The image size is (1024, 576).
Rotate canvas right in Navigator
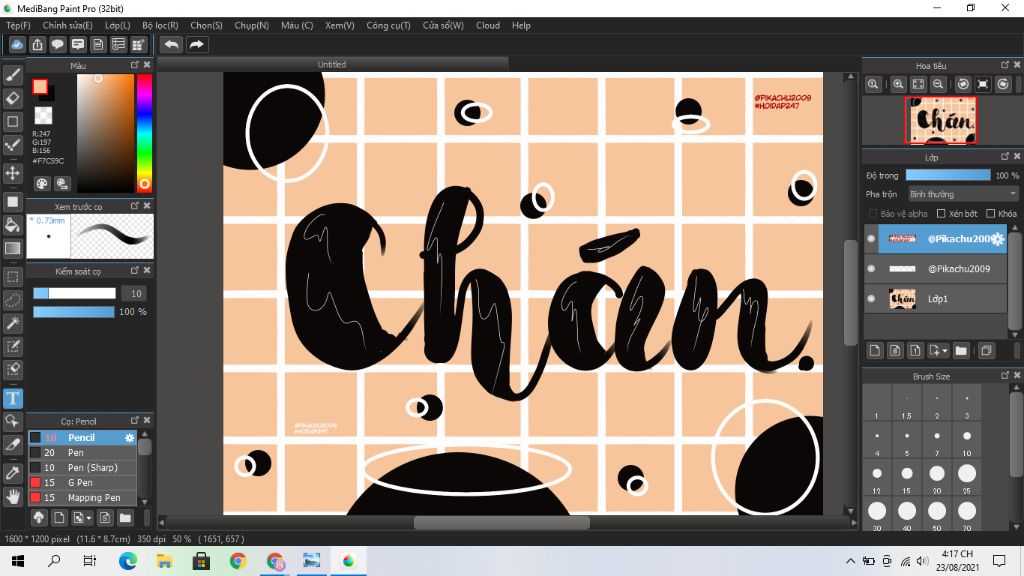(1003, 84)
